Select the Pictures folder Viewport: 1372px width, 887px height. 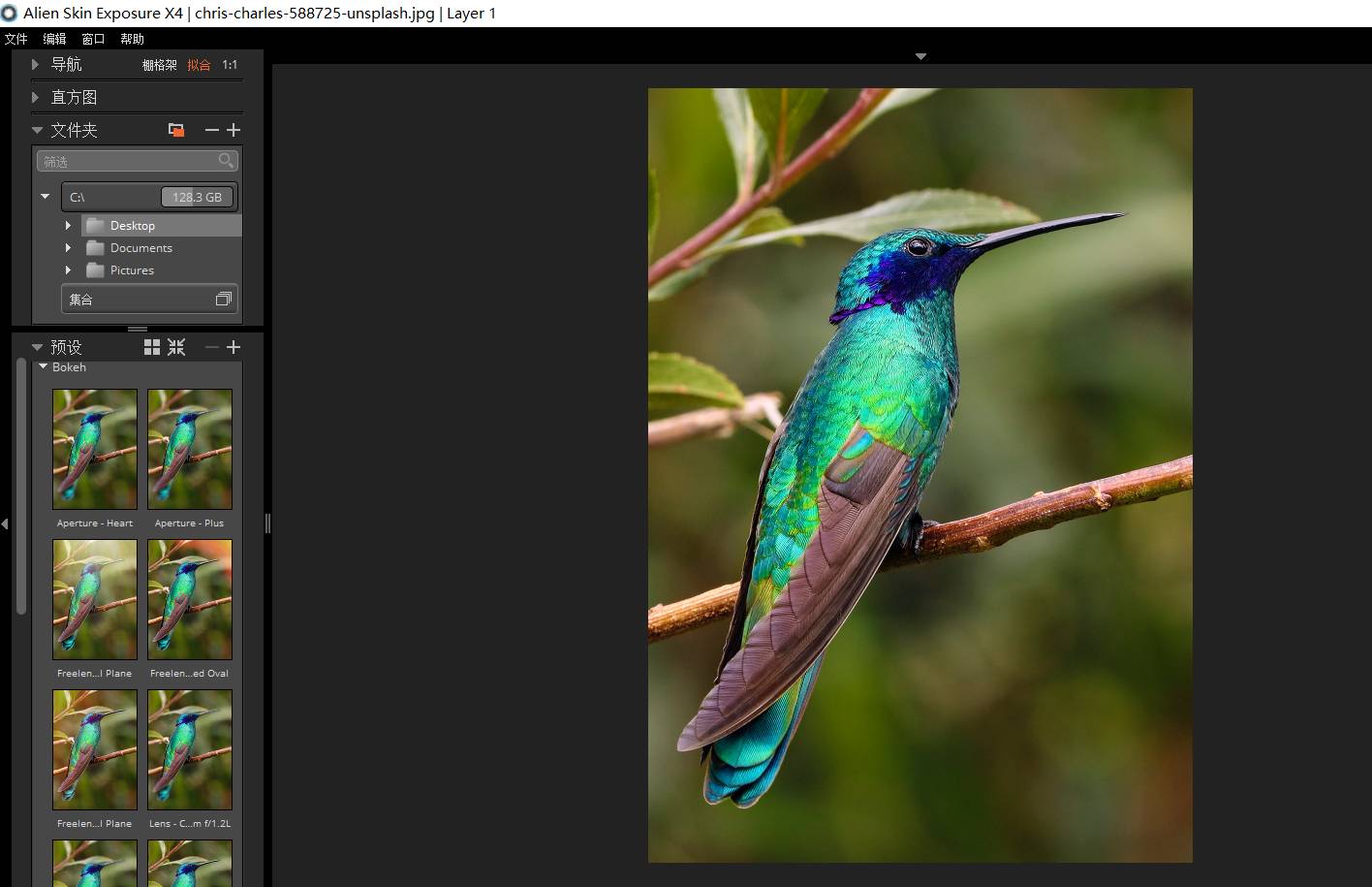(132, 270)
